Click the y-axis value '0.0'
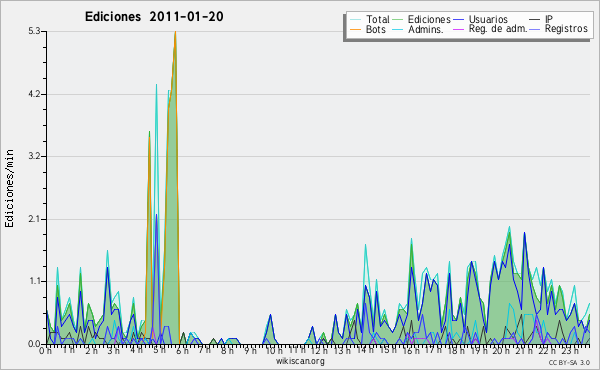600x370 pixels. point(34,344)
